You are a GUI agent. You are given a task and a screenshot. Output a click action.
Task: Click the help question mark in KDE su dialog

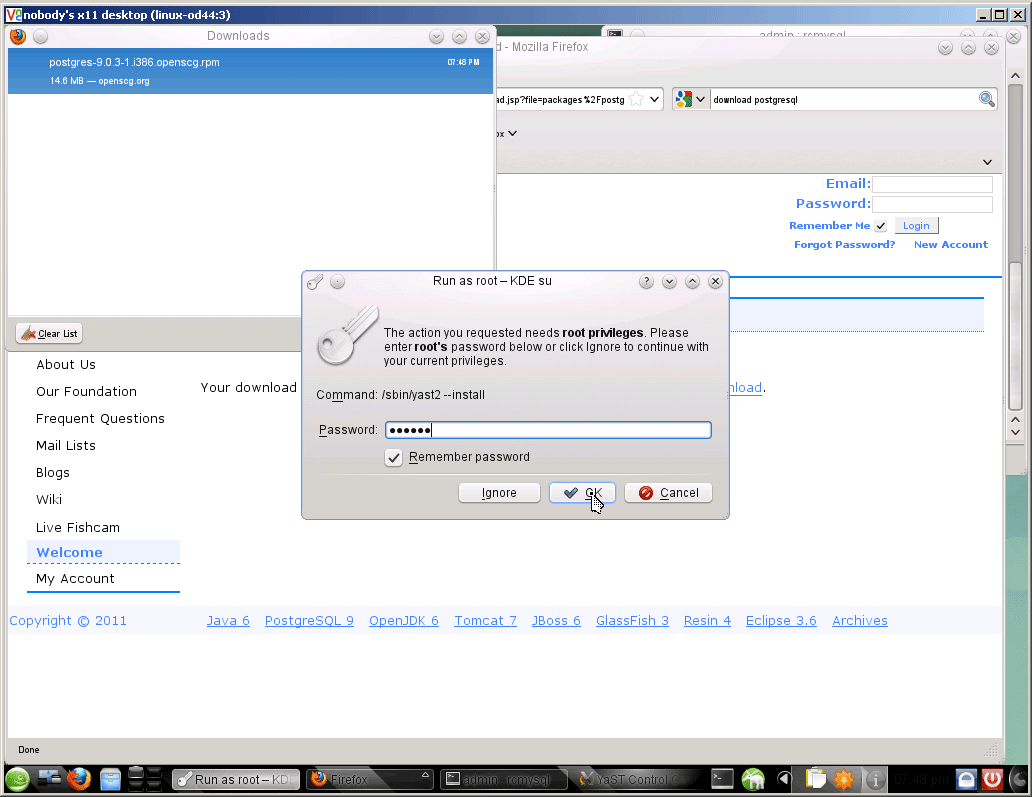coord(646,282)
